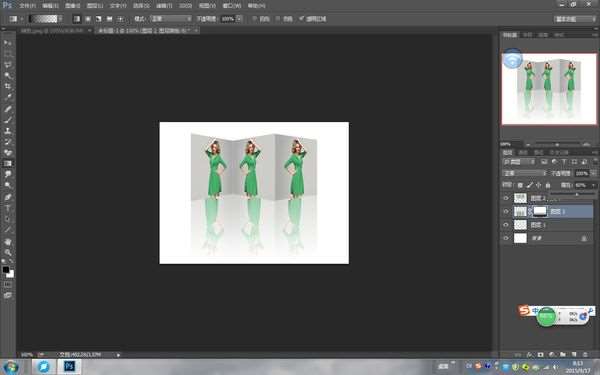Screen dimensions: 600x375
Task: Open the gradient picker dropdown arrow
Action: click(x=60, y=19)
